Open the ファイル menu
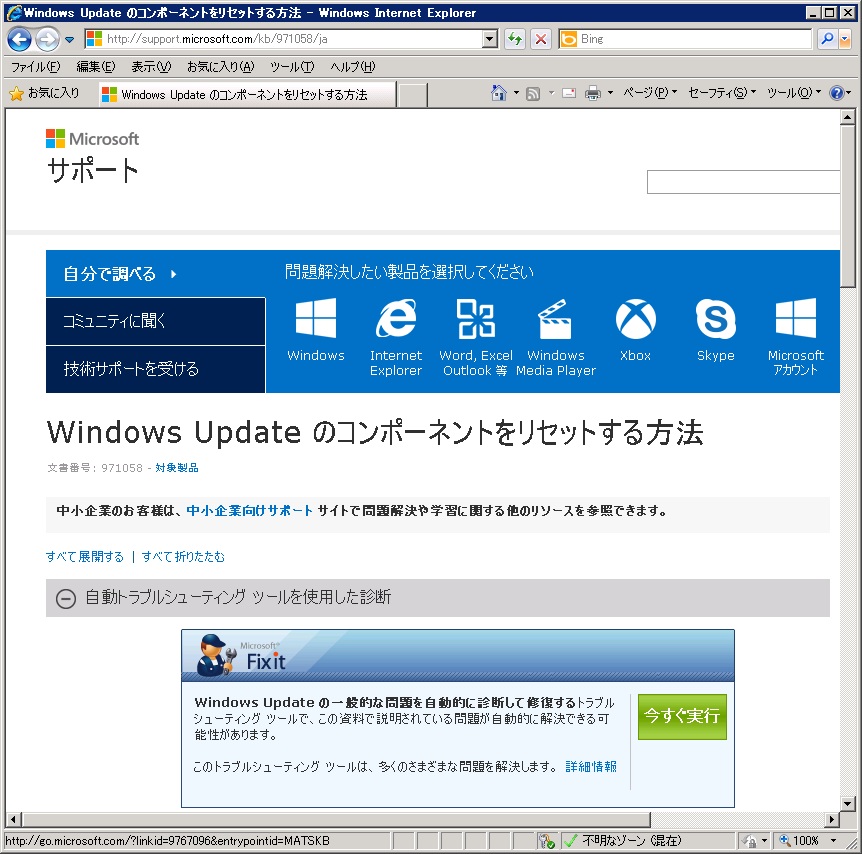 [35, 67]
